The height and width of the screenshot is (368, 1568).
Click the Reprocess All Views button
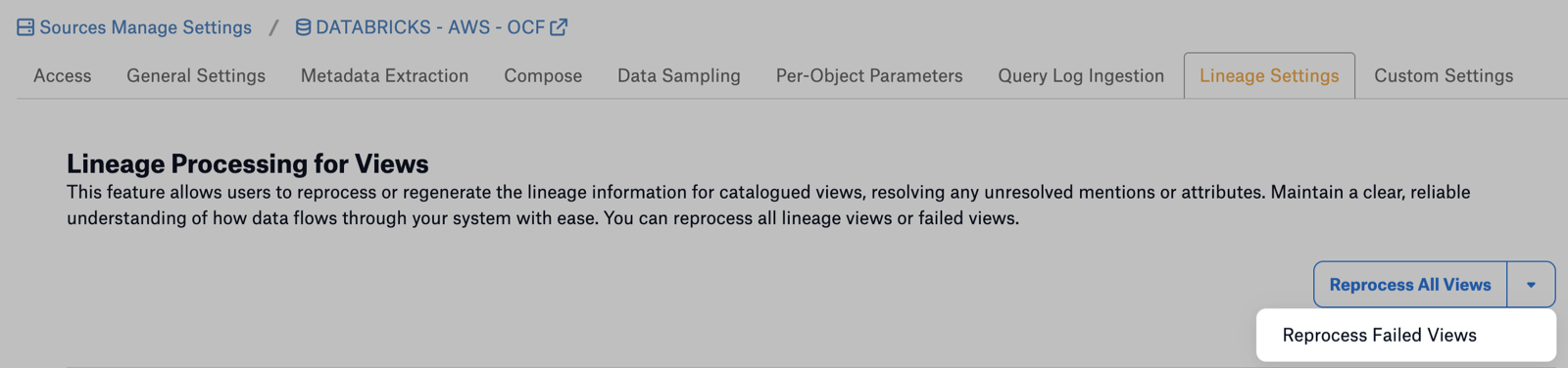[1410, 284]
